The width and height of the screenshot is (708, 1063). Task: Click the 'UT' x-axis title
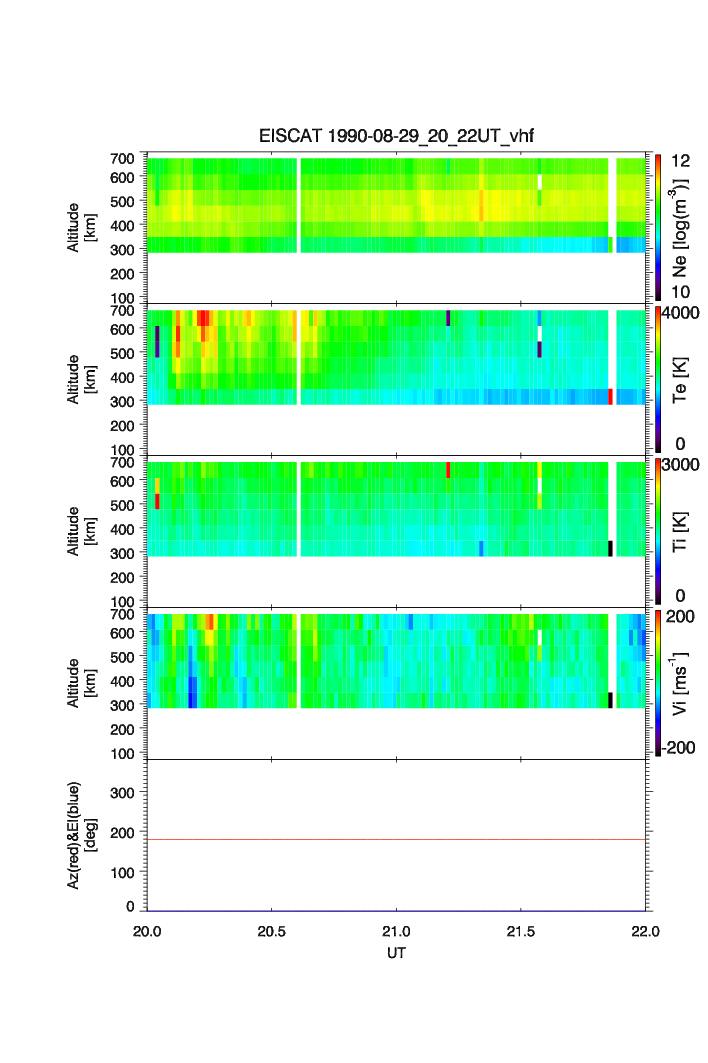396,952
